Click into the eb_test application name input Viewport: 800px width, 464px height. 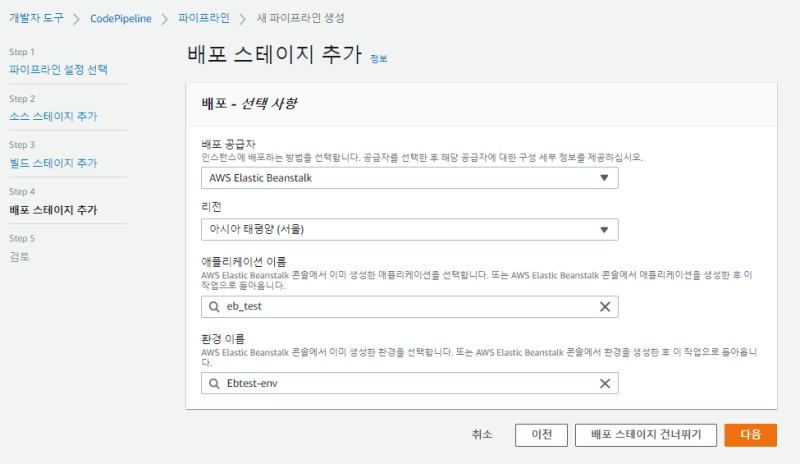(400, 307)
